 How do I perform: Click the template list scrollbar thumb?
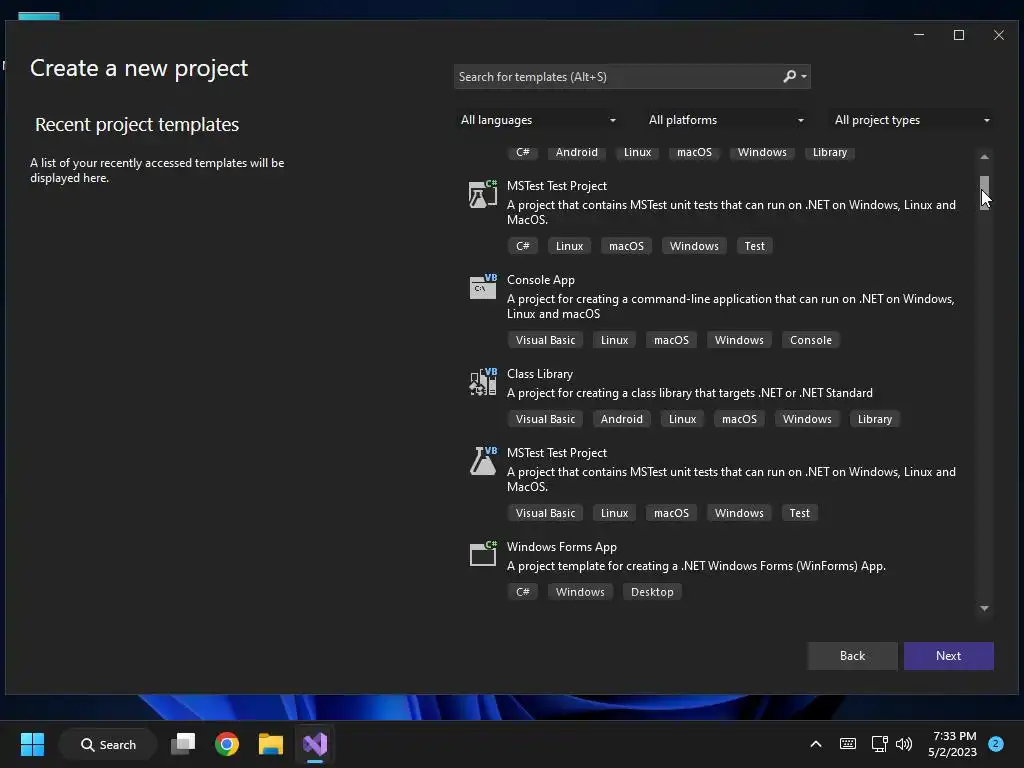tap(984, 192)
